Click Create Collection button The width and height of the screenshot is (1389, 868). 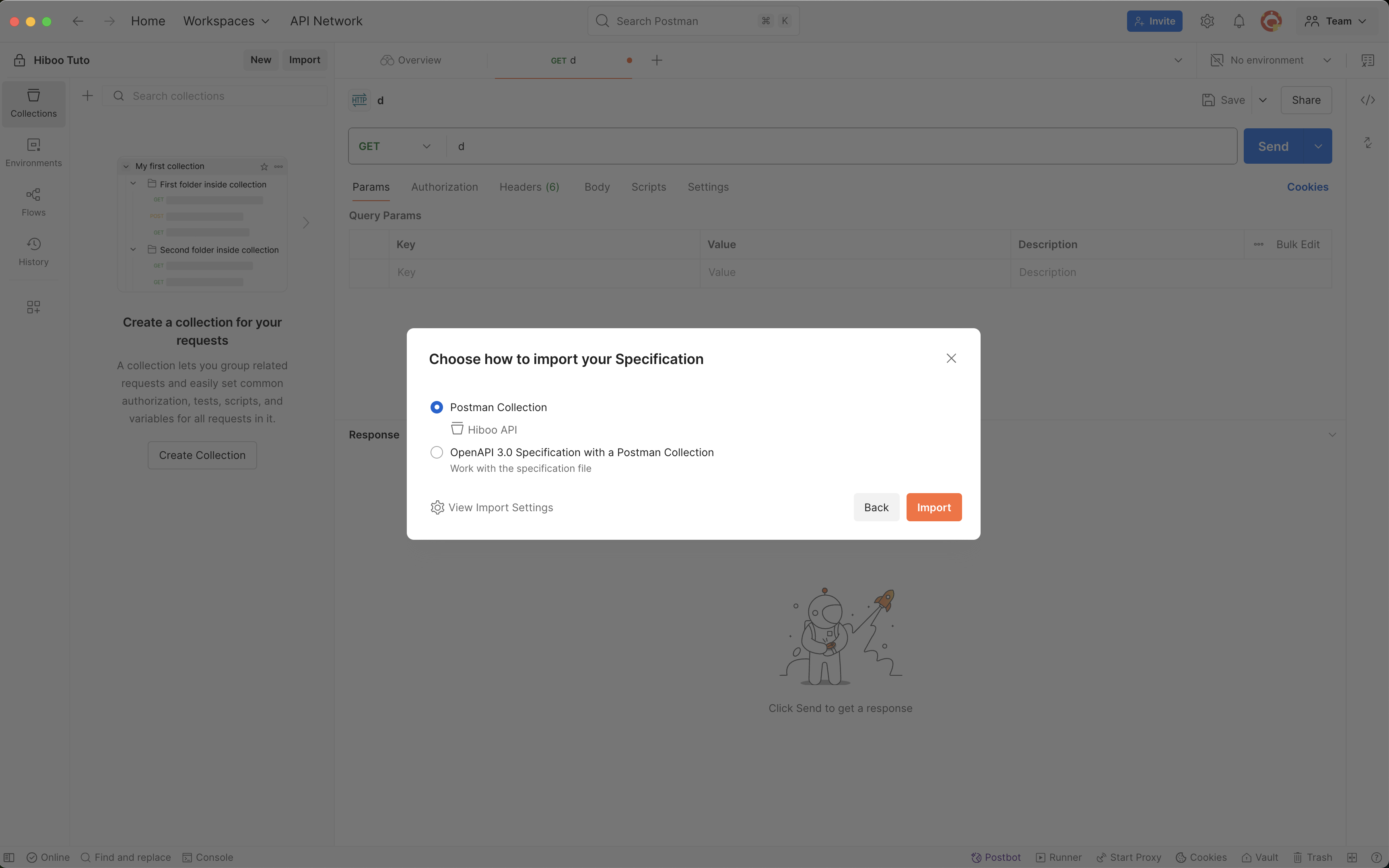click(202, 455)
